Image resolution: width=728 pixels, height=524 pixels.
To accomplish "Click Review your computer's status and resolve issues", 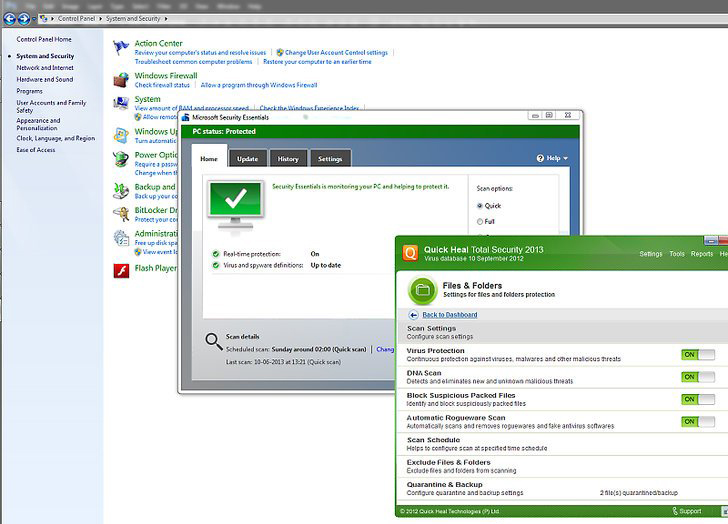I will tap(200, 52).
